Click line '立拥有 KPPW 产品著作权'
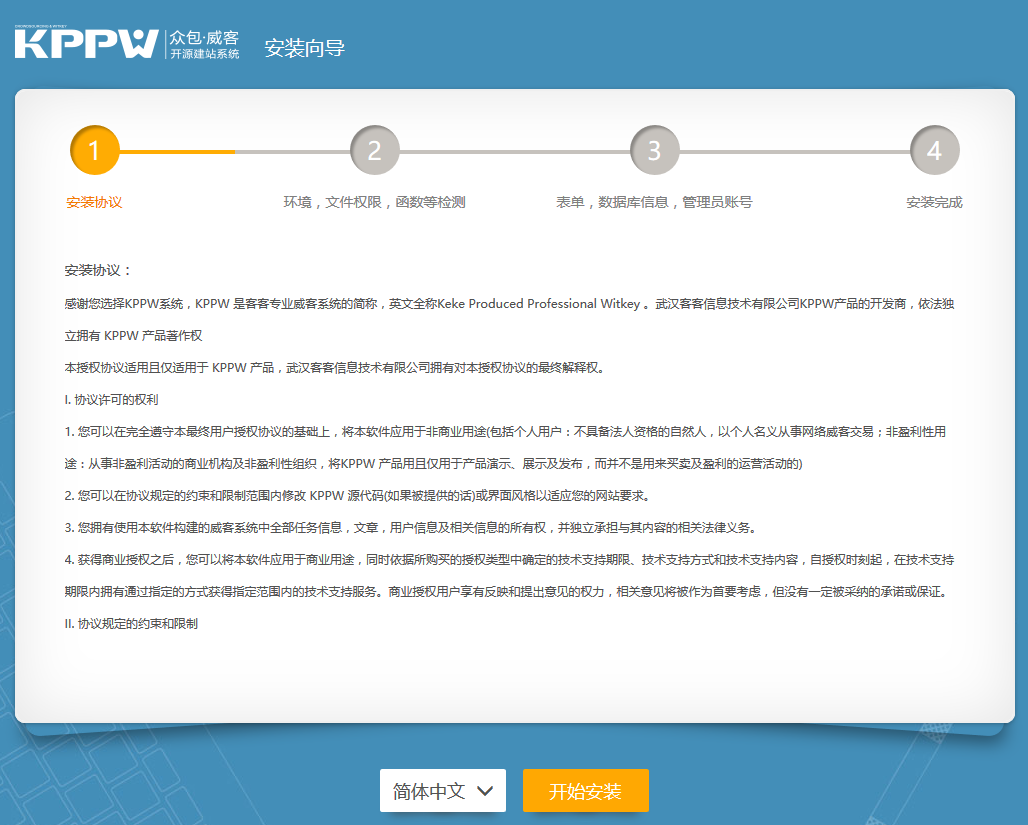The height and width of the screenshot is (825, 1028). 133,336
